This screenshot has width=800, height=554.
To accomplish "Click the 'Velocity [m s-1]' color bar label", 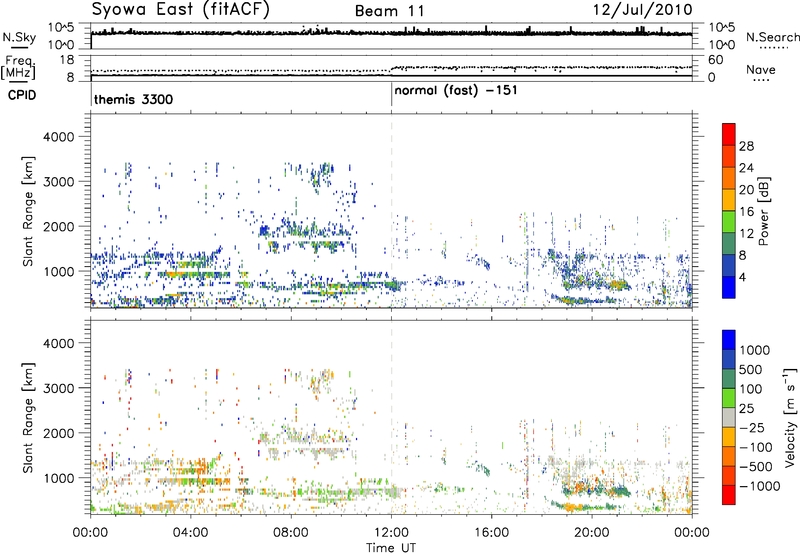I will click(790, 417).
